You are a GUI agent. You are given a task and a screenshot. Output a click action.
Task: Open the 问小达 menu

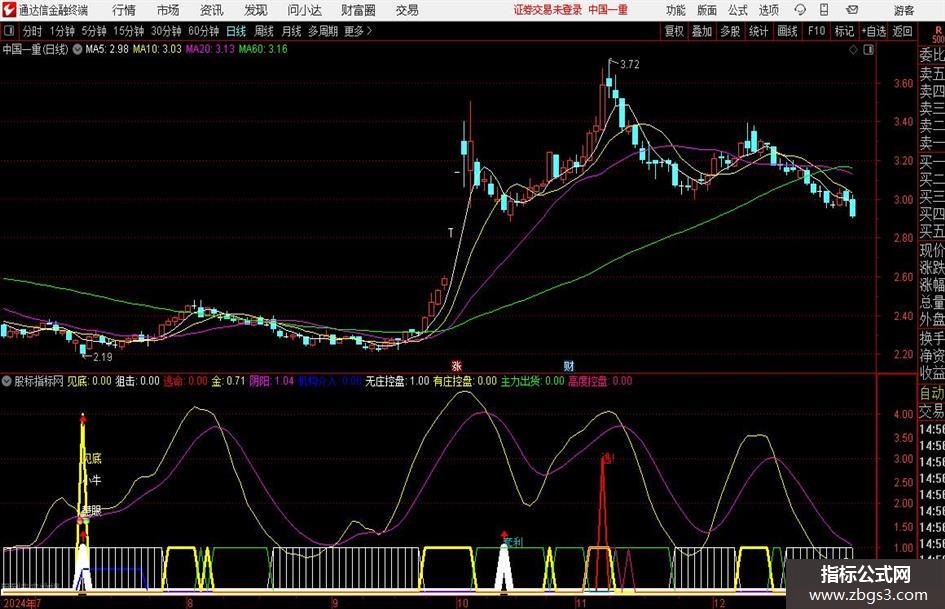coord(304,10)
